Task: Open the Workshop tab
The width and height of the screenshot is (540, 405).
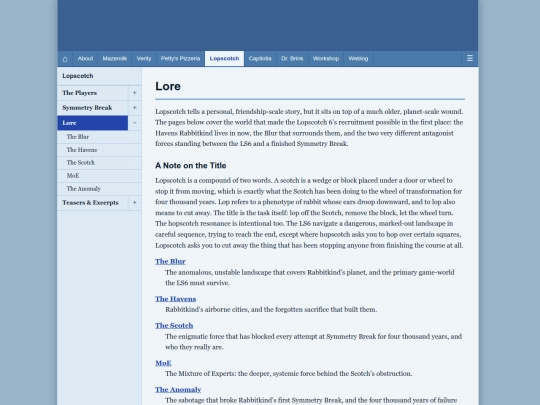Action: (325, 59)
